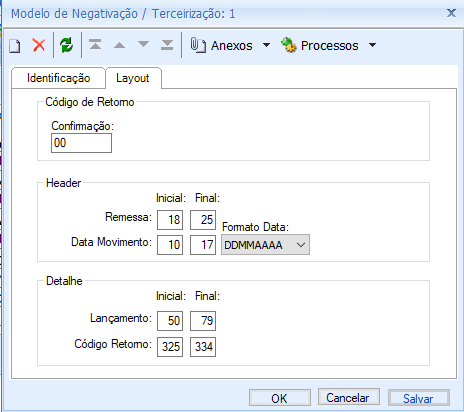
Task: Click the OK button
Action: 280,398
